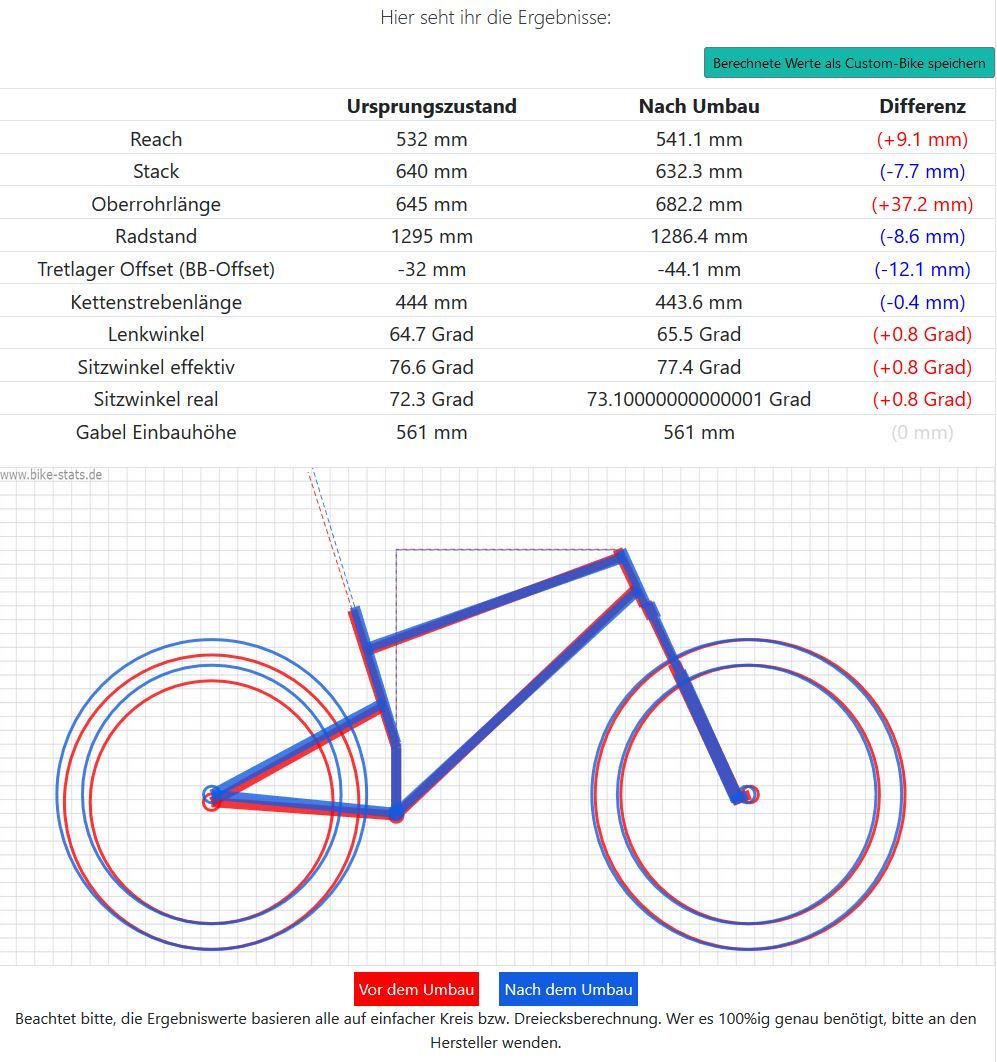
Task: Click the Kettenstrebenlänge original value 444 mm
Action: (432, 302)
